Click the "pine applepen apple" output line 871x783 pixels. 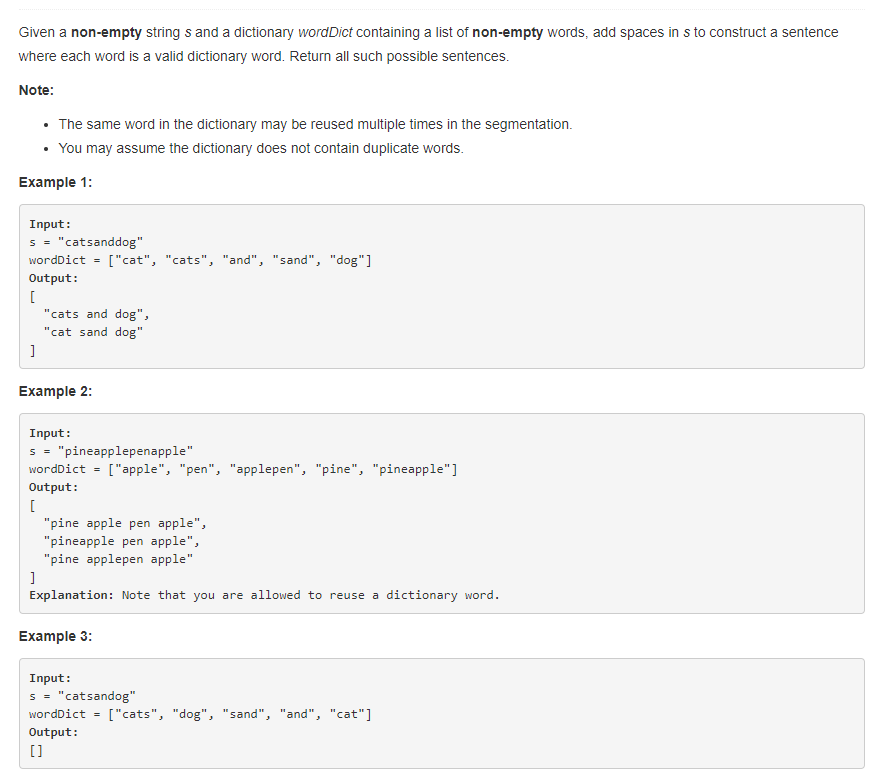(118, 559)
